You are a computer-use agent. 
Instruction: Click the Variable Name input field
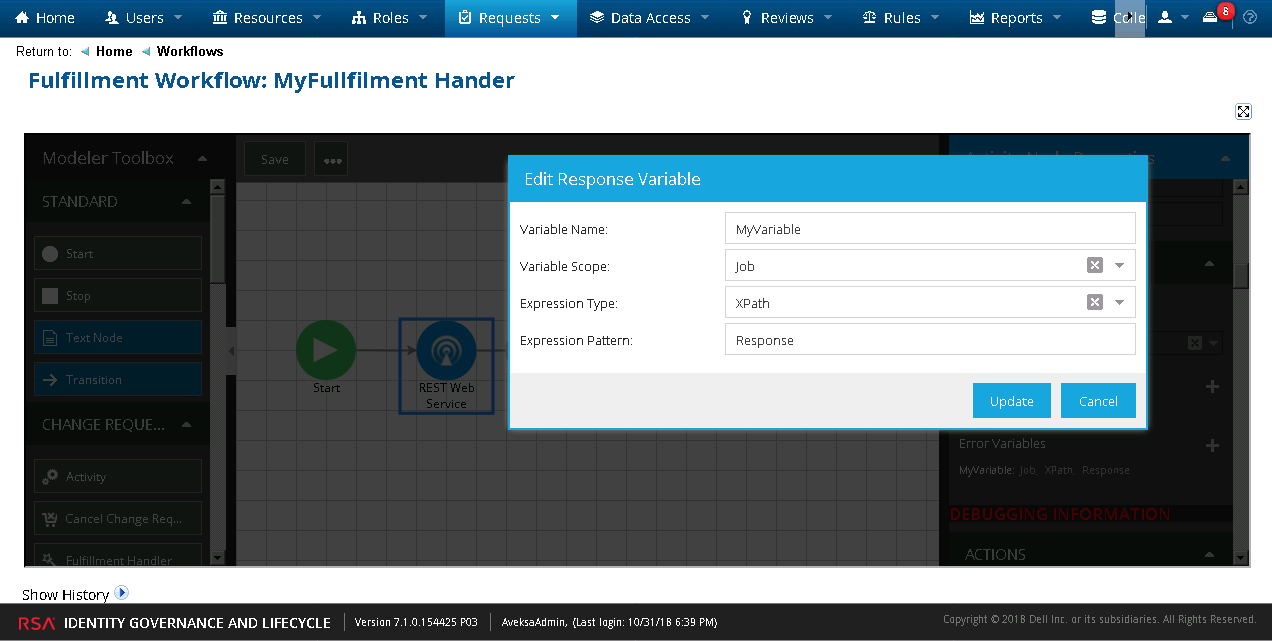[x=929, y=229]
